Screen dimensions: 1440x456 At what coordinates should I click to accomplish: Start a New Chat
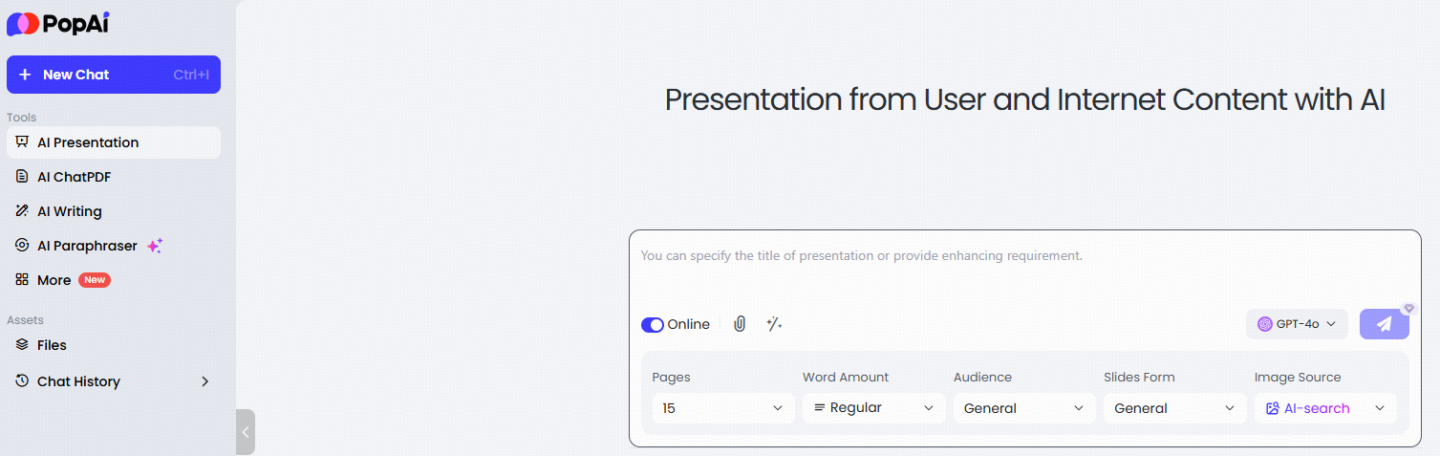coord(113,74)
